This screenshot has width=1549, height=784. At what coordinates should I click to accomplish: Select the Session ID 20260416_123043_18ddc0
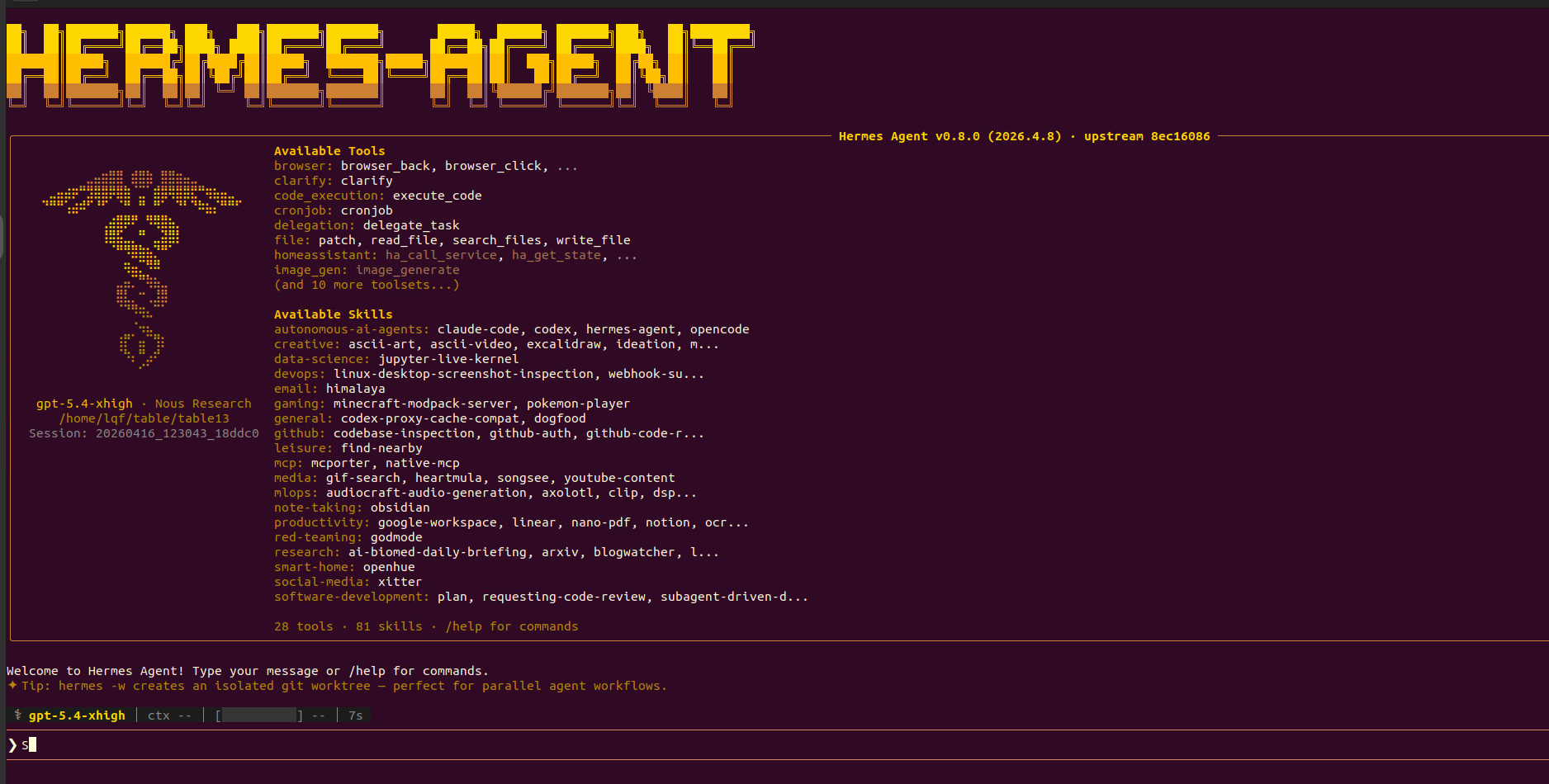point(178,433)
